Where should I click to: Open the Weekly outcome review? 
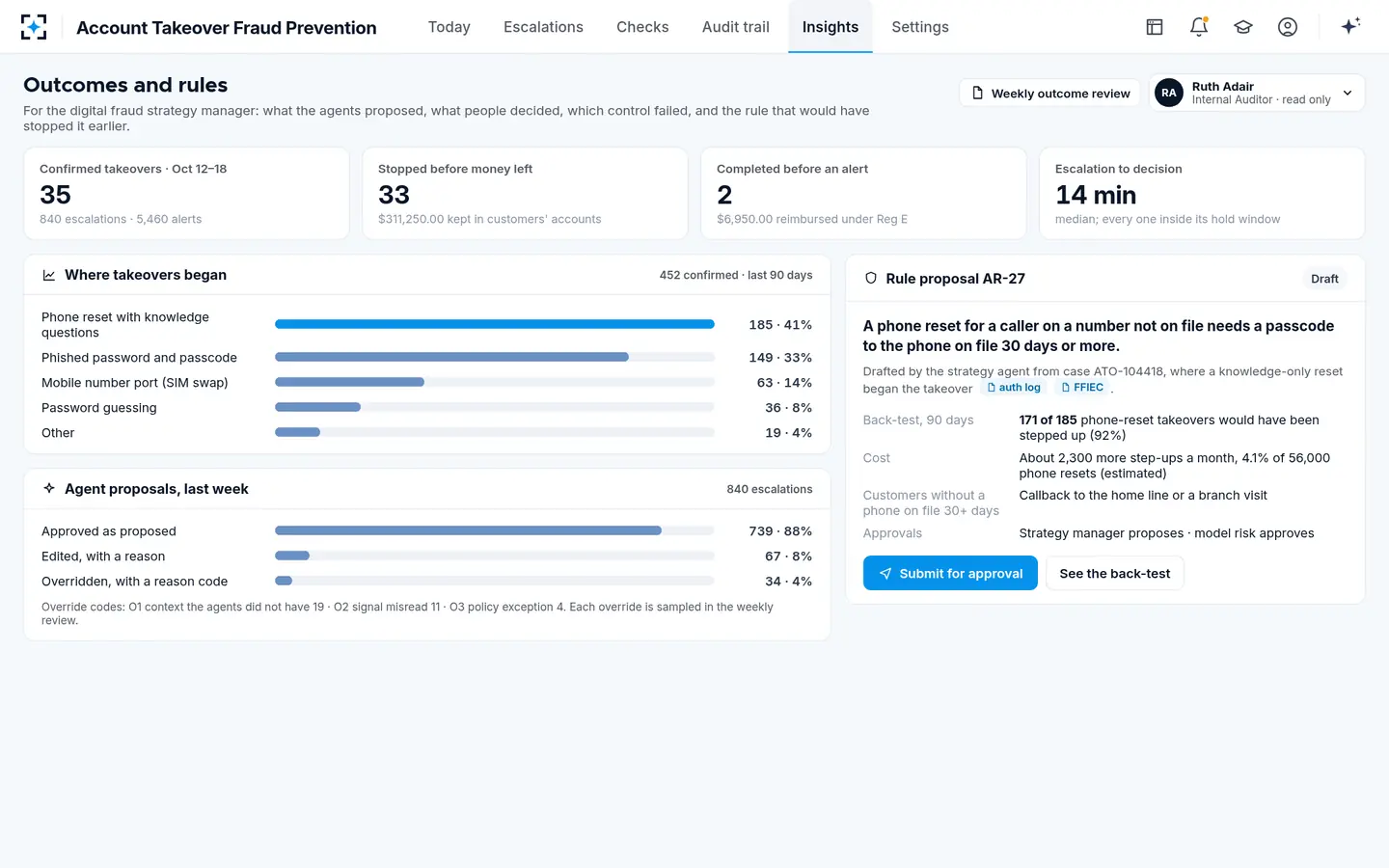1050,94
